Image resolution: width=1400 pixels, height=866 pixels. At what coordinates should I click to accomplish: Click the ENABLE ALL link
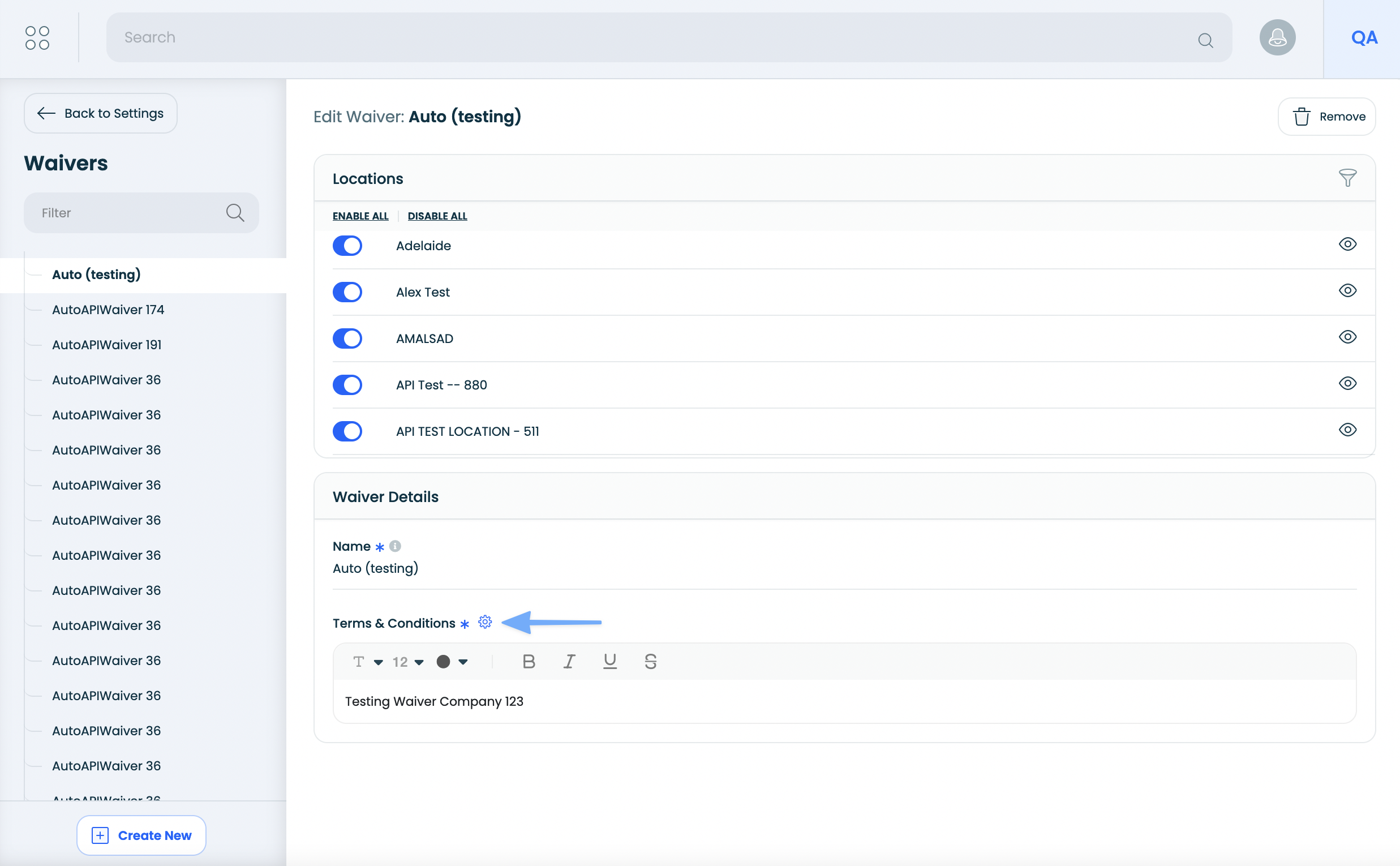[x=360, y=216]
